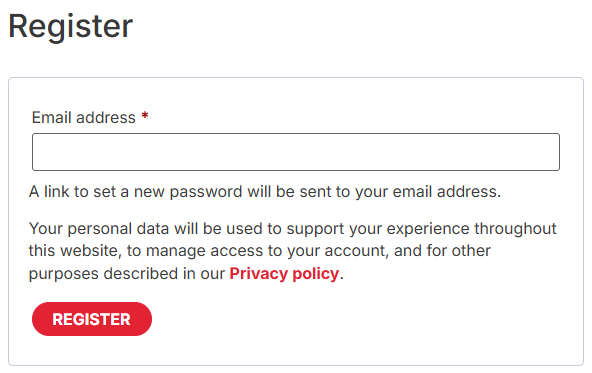
Task: Click the red pill-shaped REGISTER button
Action: coord(92,319)
